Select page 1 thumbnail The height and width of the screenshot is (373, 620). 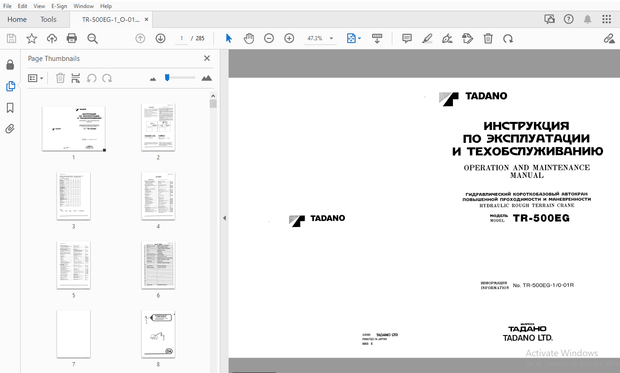click(74, 129)
